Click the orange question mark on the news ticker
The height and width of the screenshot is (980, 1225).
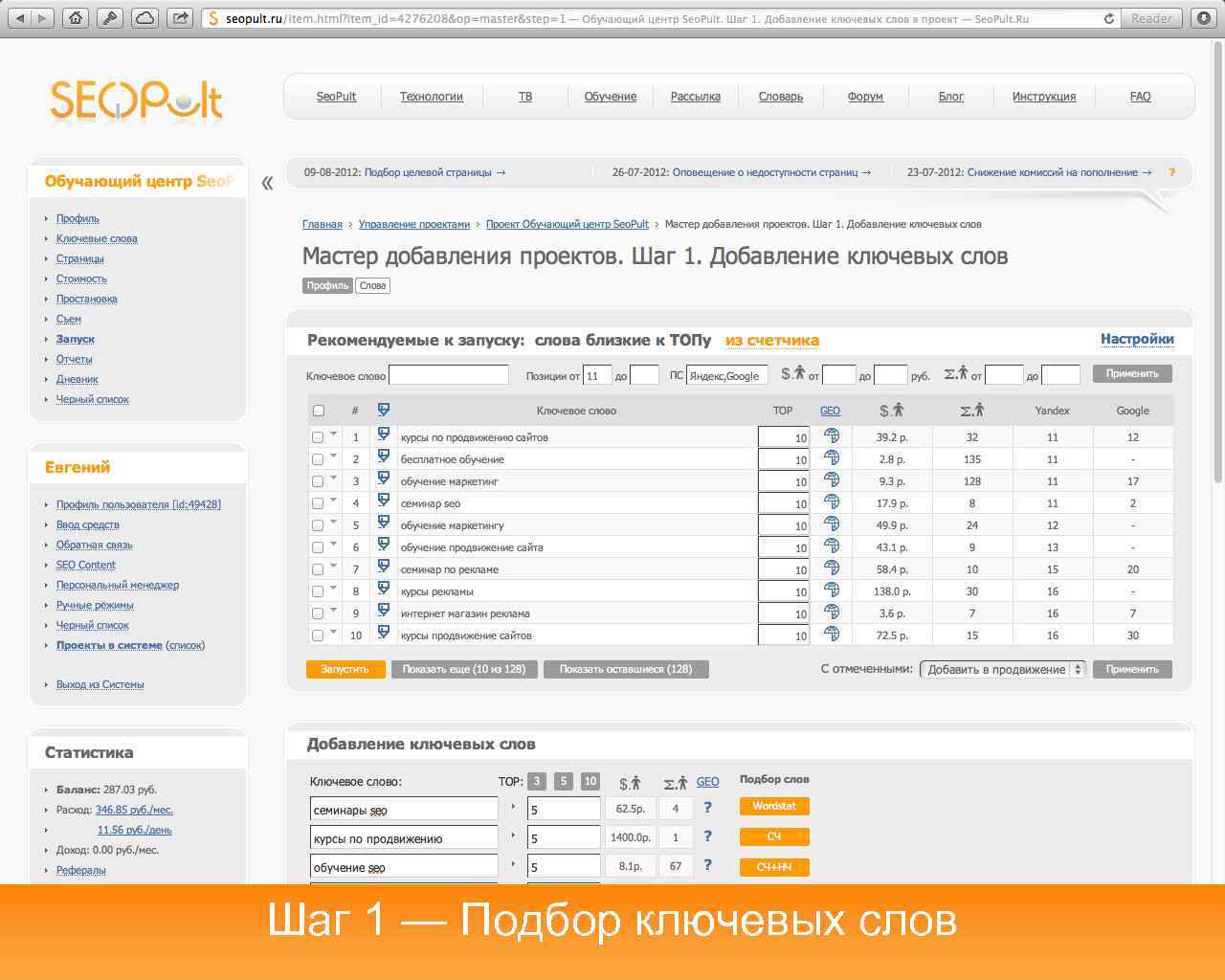point(1172,173)
